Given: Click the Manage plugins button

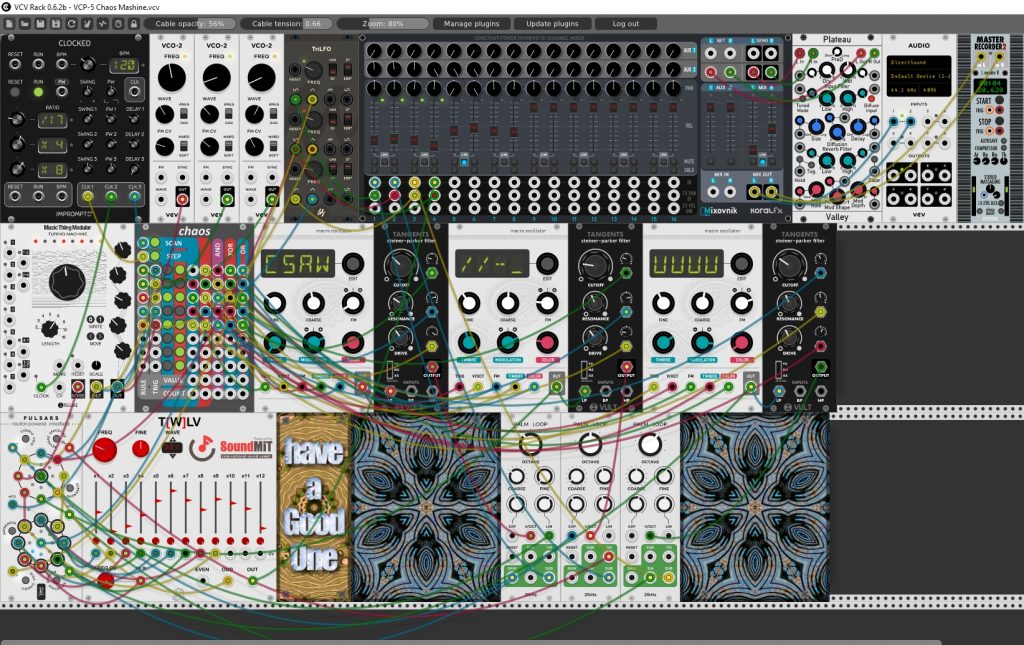Looking at the screenshot, I should [472, 24].
